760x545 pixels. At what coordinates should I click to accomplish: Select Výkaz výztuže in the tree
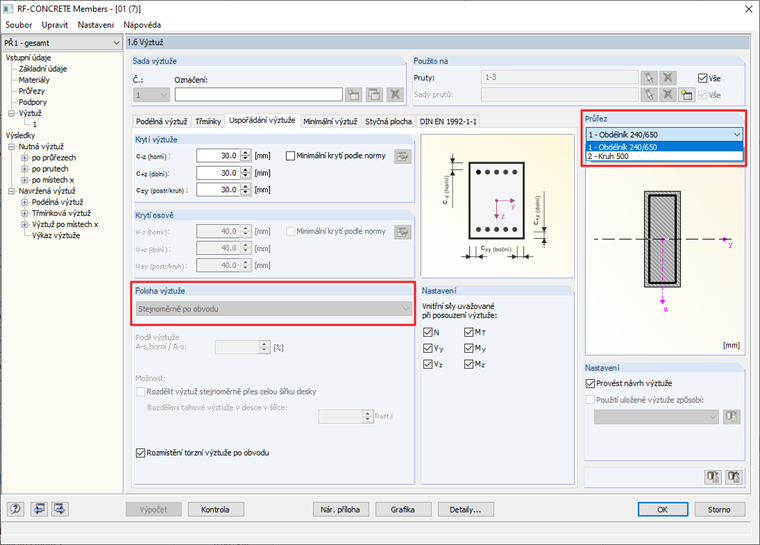(x=56, y=236)
